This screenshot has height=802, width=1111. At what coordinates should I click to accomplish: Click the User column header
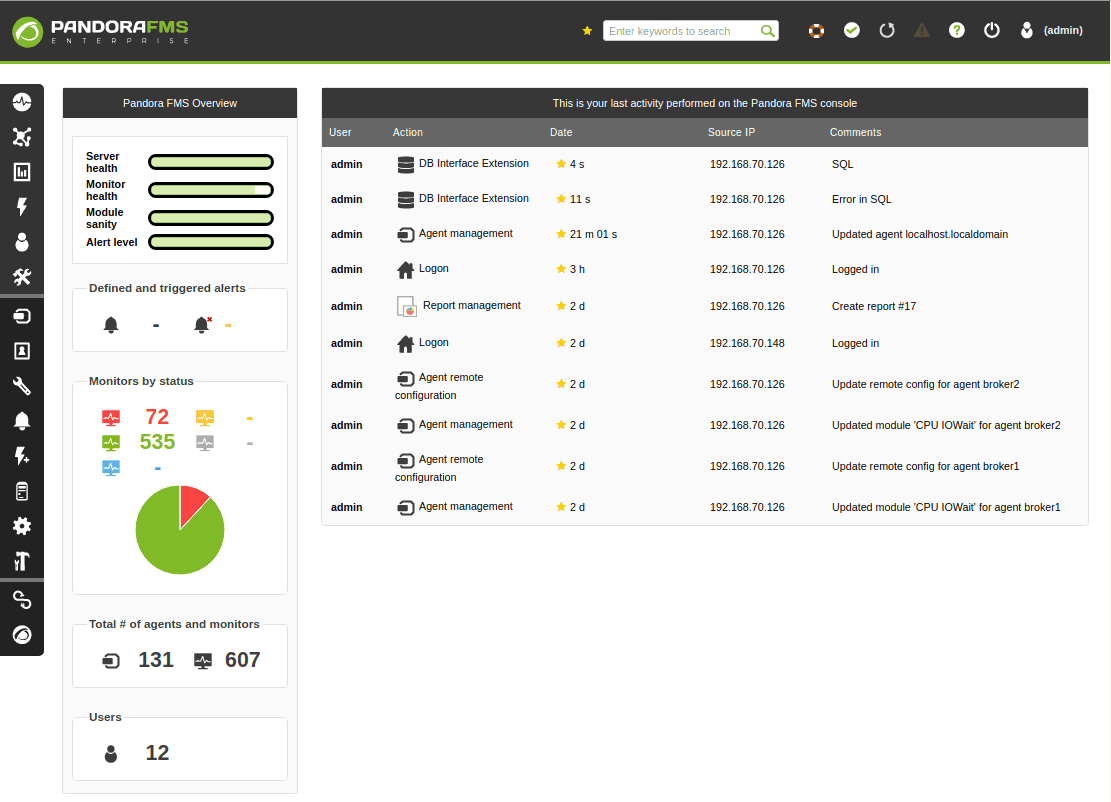pyautogui.click(x=340, y=132)
